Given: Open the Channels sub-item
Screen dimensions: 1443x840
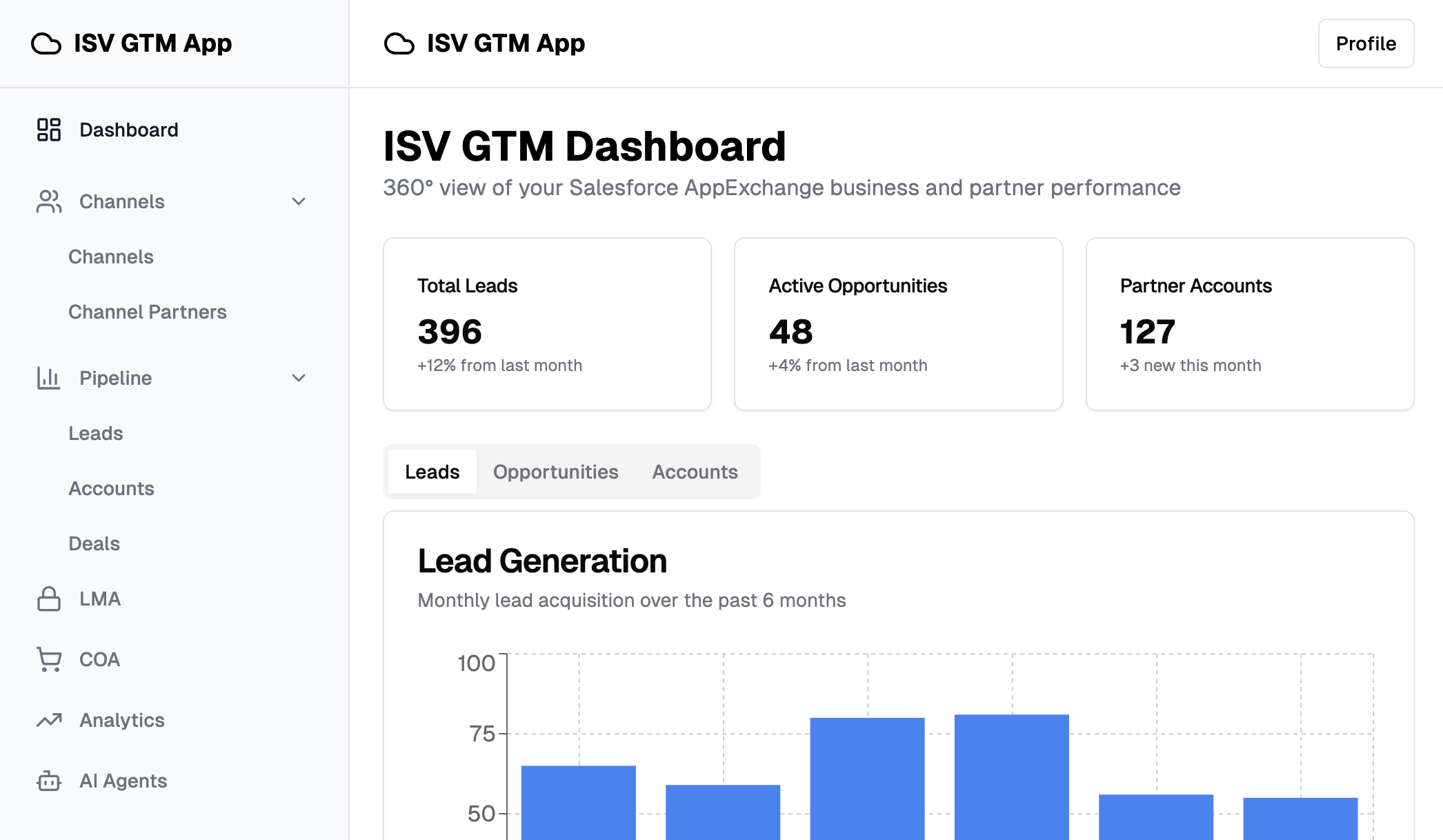Looking at the screenshot, I should point(111,257).
